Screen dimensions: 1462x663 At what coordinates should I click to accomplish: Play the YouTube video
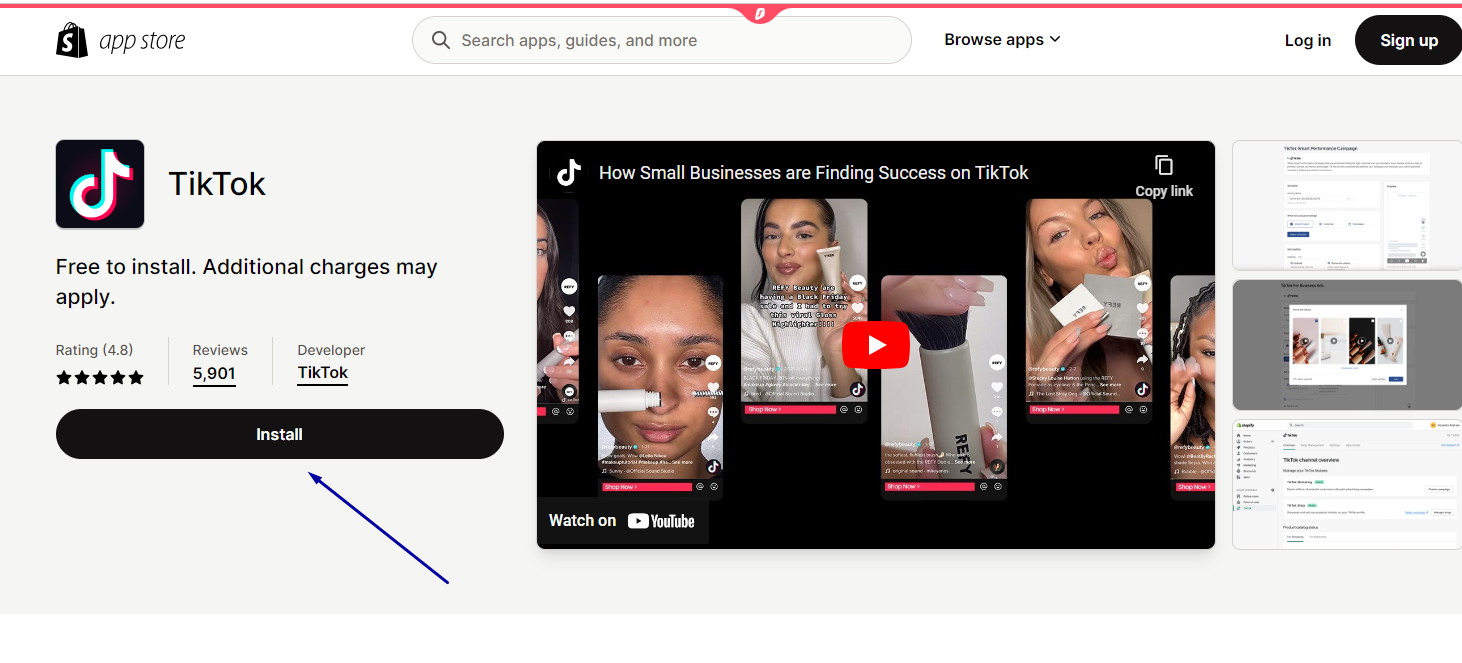pyautogui.click(x=876, y=345)
